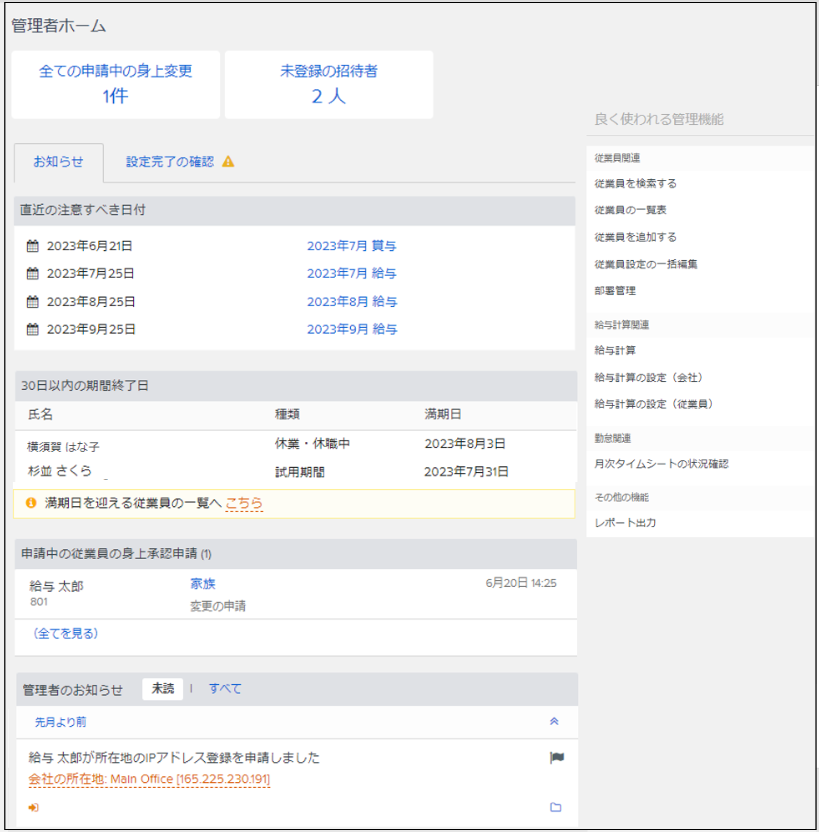The width and height of the screenshot is (819, 832).
Task: Click the こちら link for expiring employees
Action: [244, 502]
